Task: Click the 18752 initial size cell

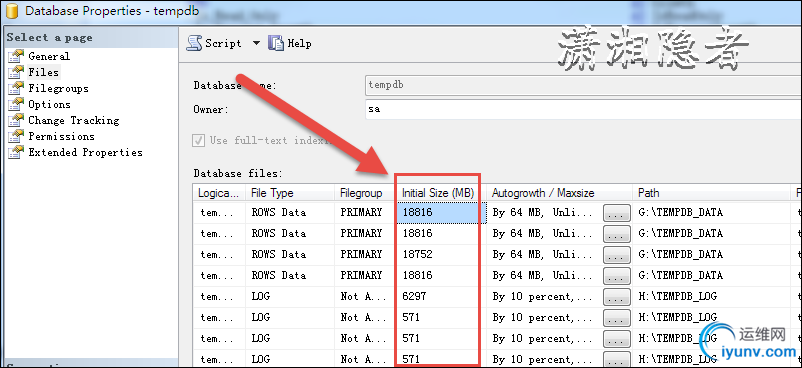Action: (440, 254)
